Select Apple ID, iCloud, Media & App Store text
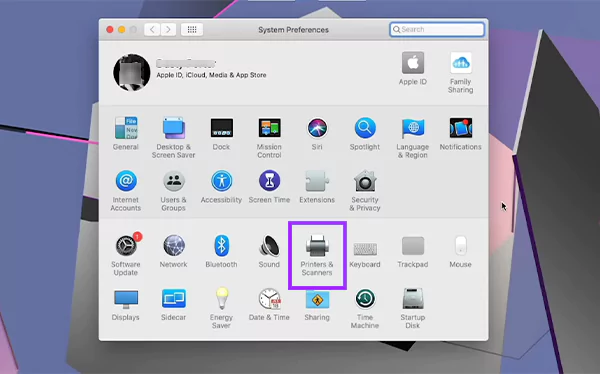 tap(211, 75)
